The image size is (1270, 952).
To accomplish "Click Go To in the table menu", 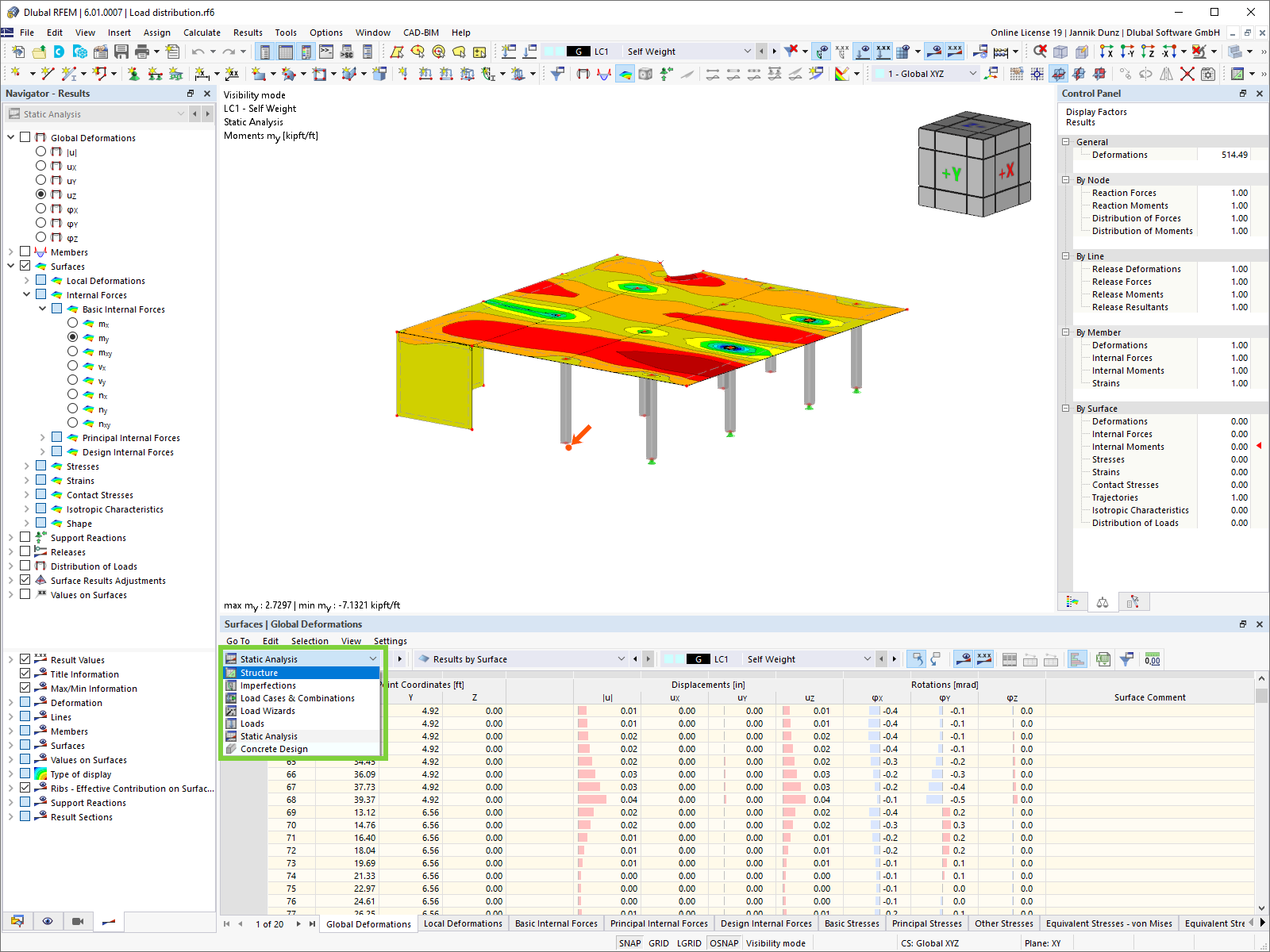I will [x=238, y=641].
